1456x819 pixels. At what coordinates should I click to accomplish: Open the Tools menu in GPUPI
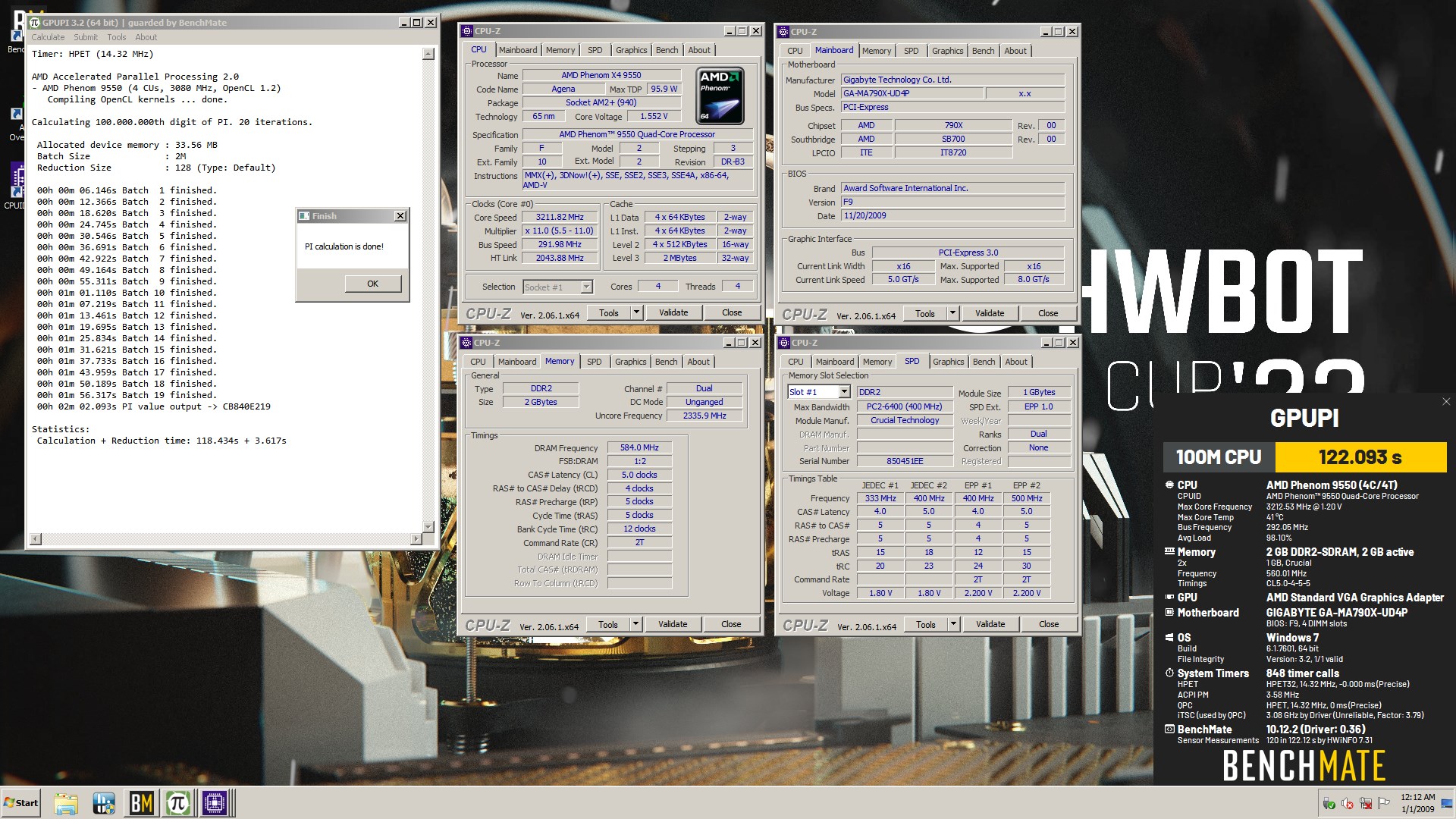point(117,37)
